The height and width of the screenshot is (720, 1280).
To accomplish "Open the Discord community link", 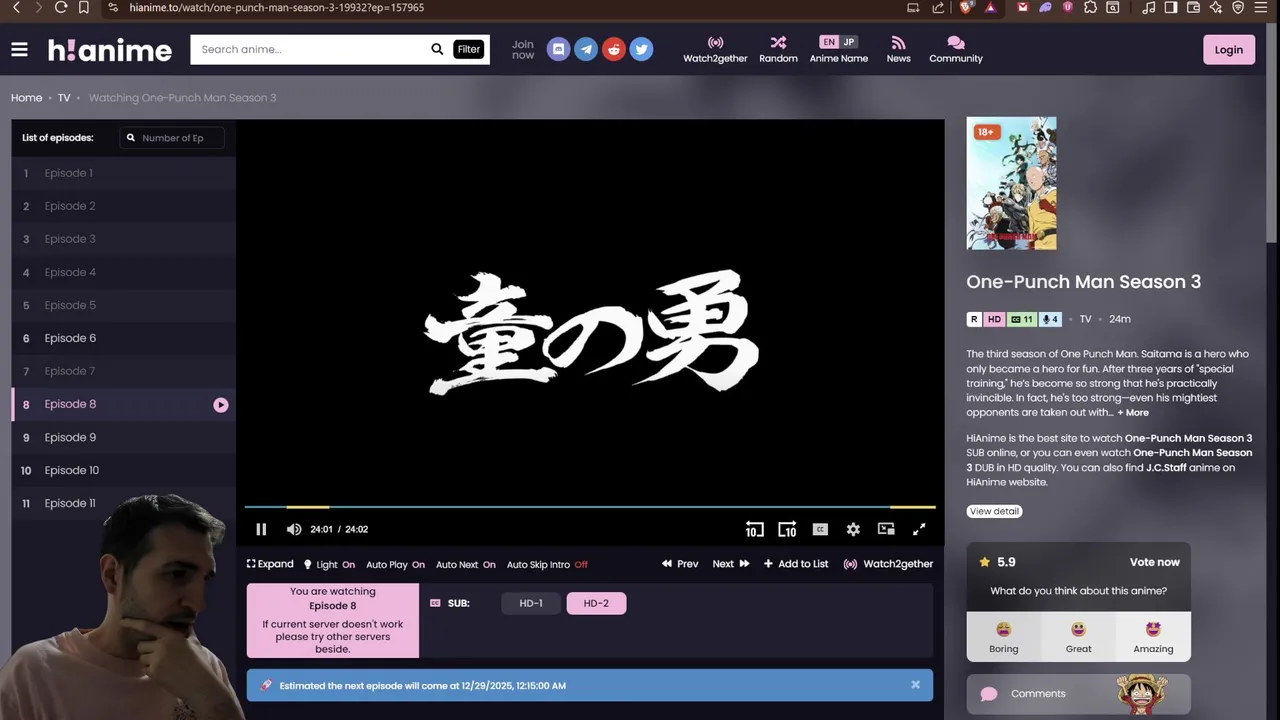I will click(x=559, y=49).
